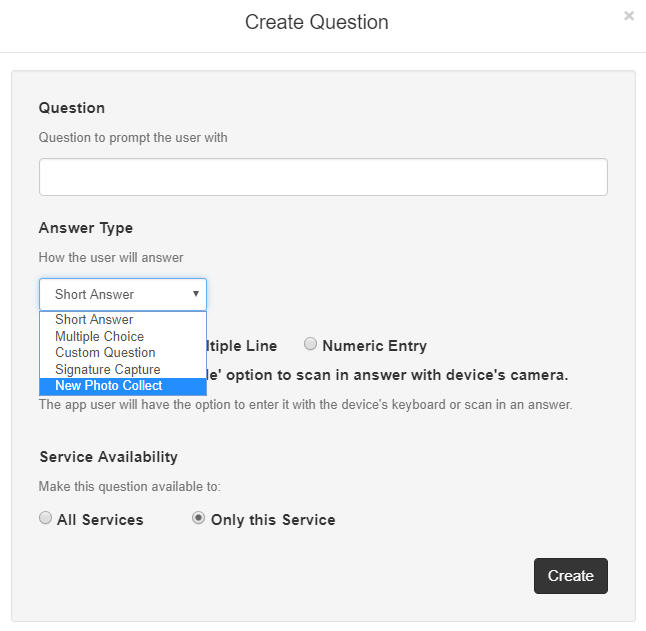The width and height of the screenshot is (646, 631).
Task: Close the Create Question dialog
Action: [629, 16]
